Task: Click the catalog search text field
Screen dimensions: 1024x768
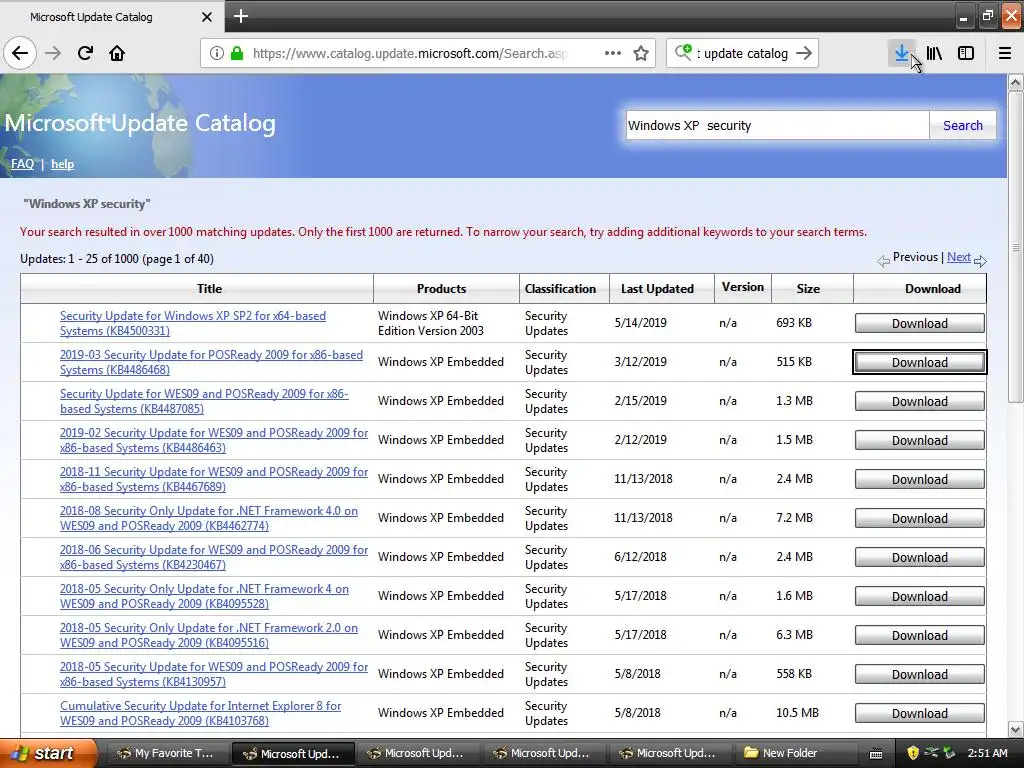Action: pos(777,125)
